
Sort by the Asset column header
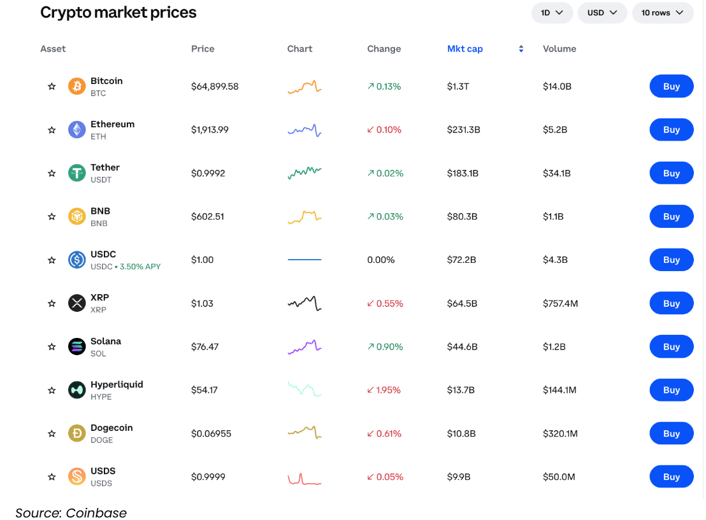point(53,49)
